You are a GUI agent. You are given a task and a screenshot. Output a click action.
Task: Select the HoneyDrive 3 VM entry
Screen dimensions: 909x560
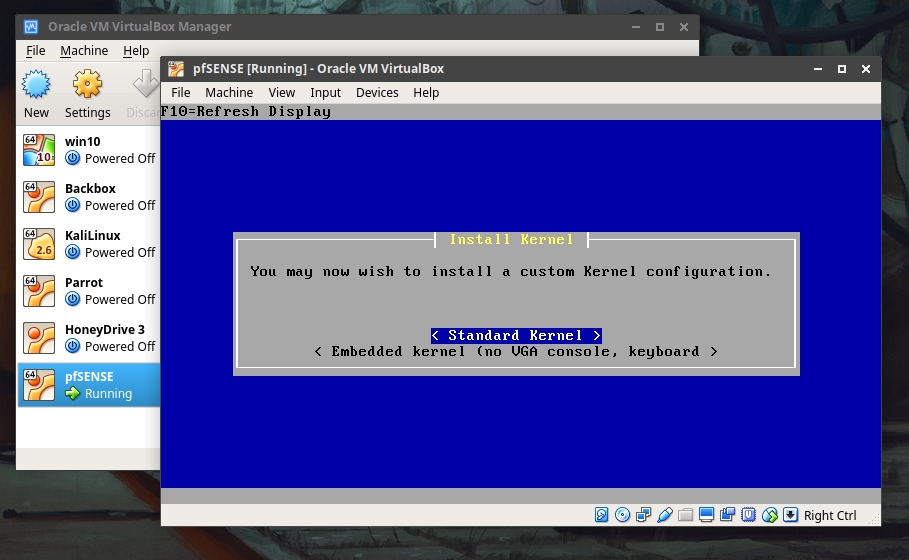tap(89, 338)
